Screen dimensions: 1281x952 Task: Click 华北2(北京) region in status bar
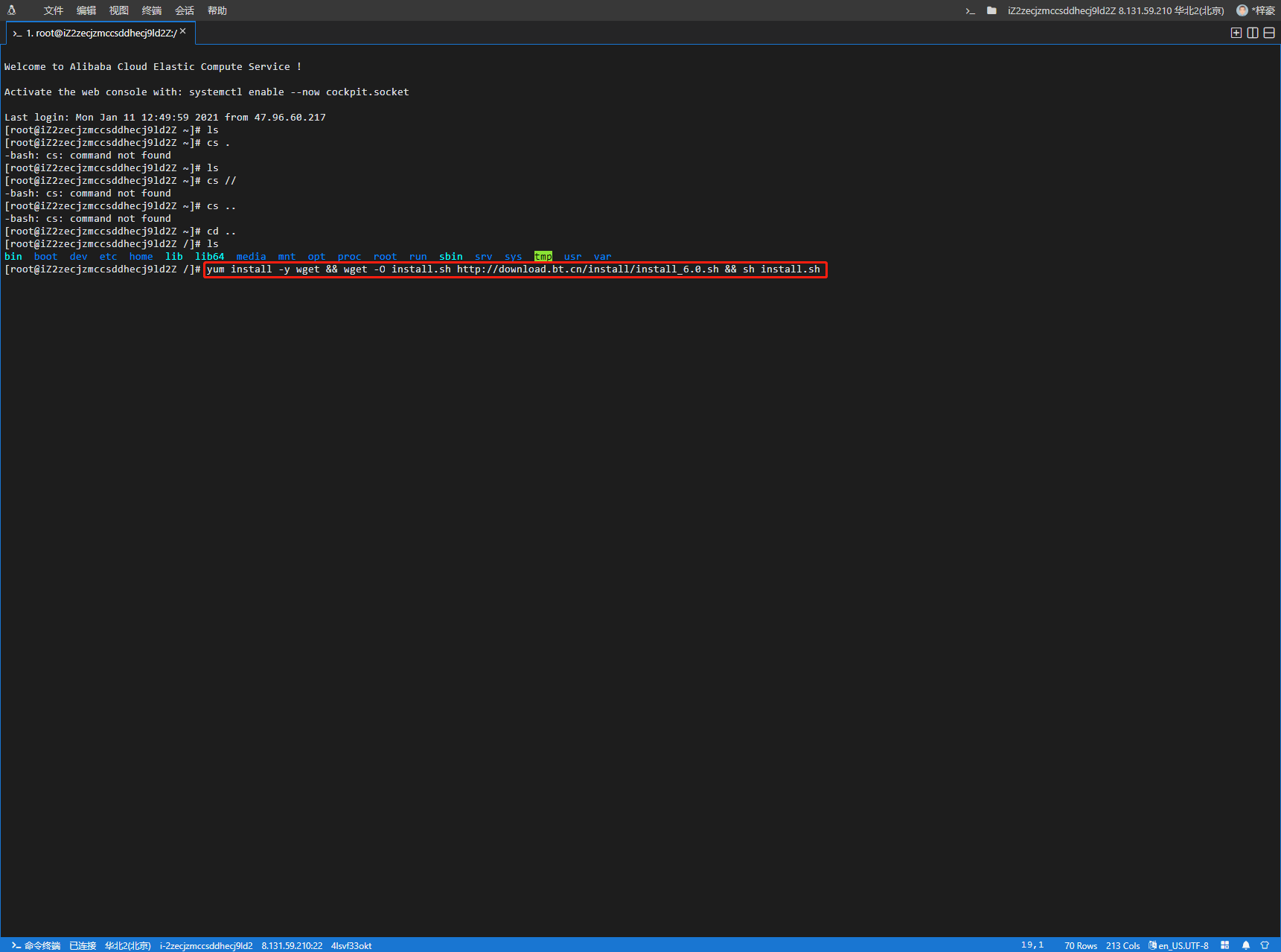128,945
